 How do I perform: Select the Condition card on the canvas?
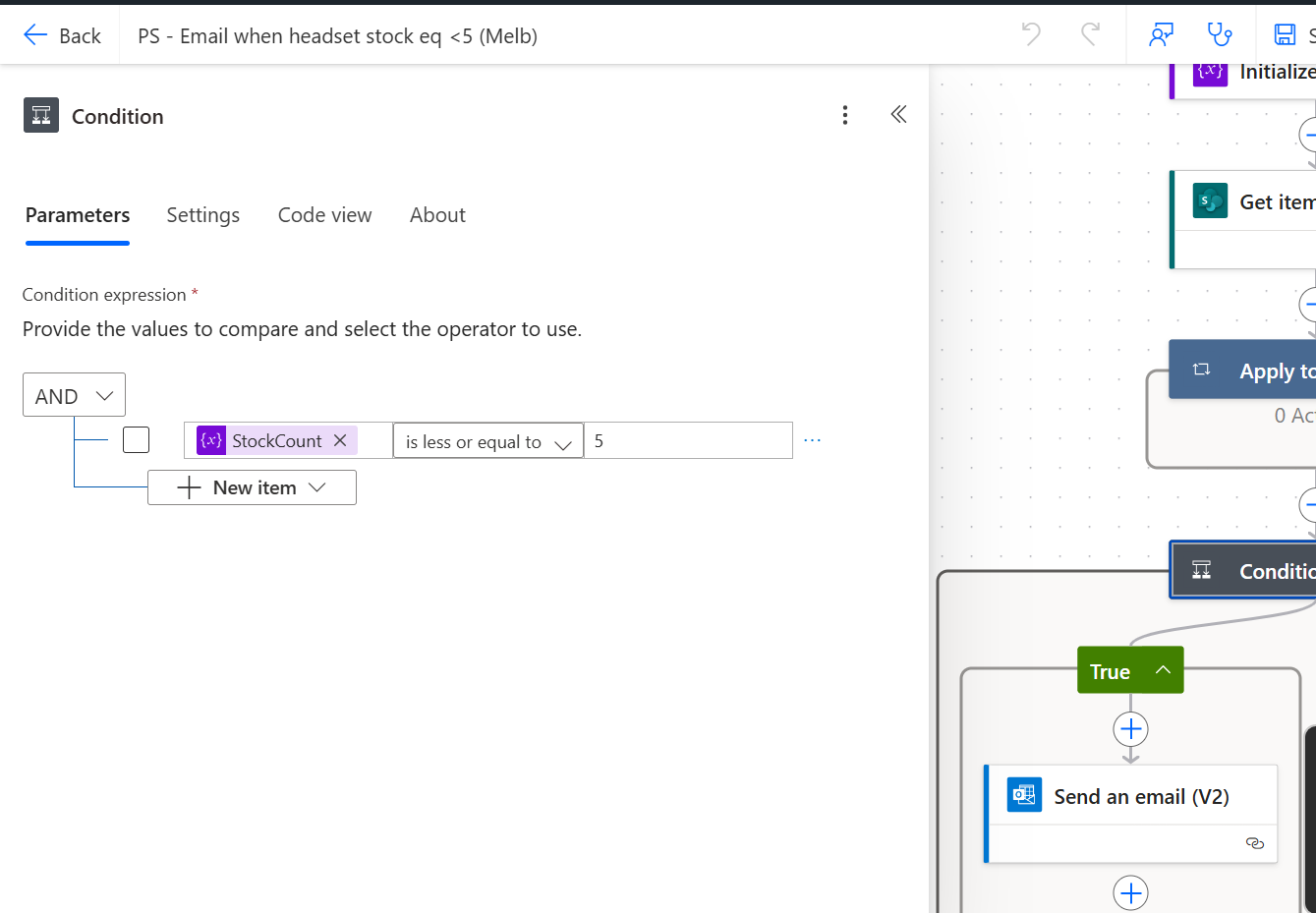click(x=1243, y=570)
